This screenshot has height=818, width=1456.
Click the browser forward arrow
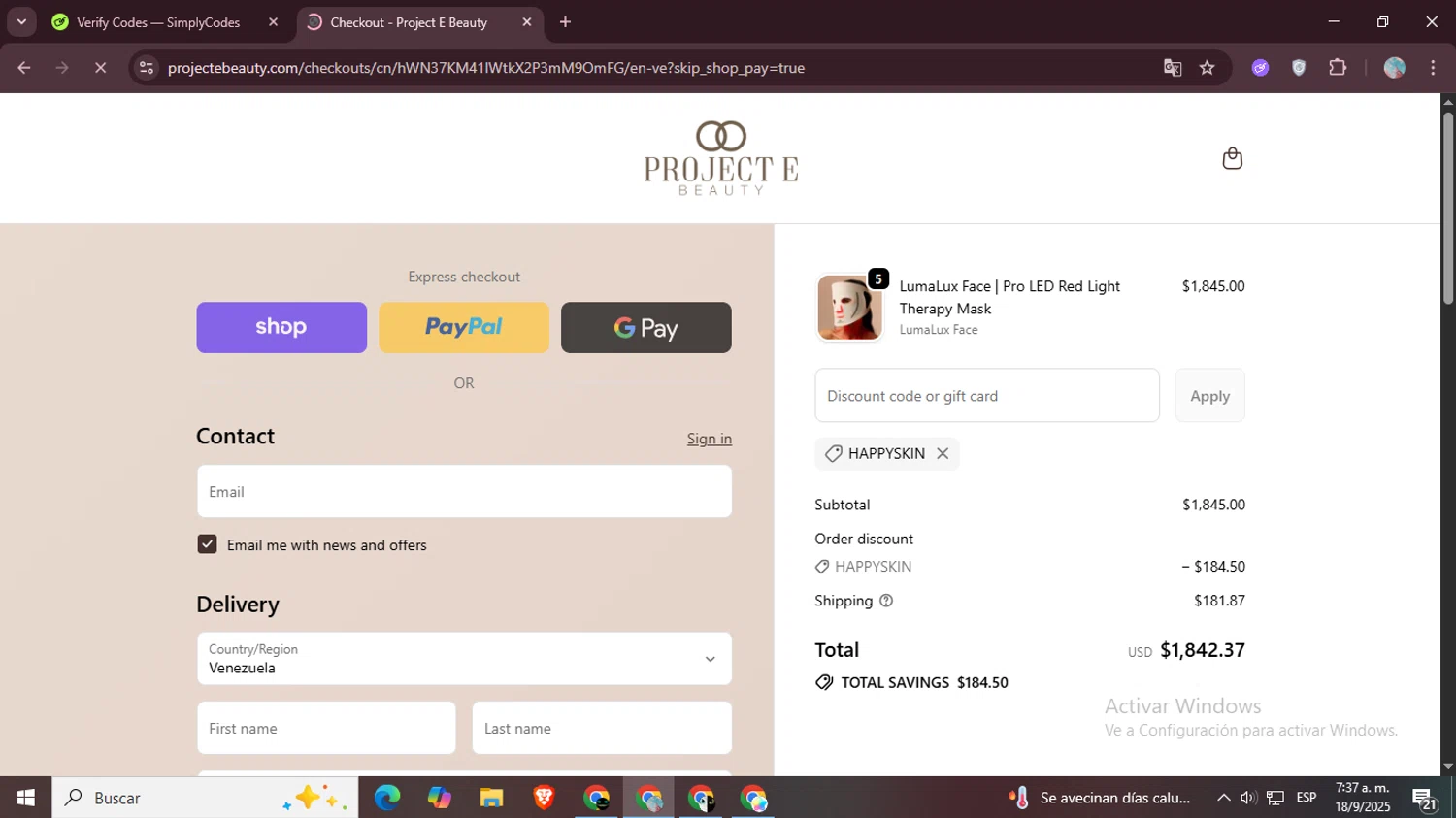point(62,68)
